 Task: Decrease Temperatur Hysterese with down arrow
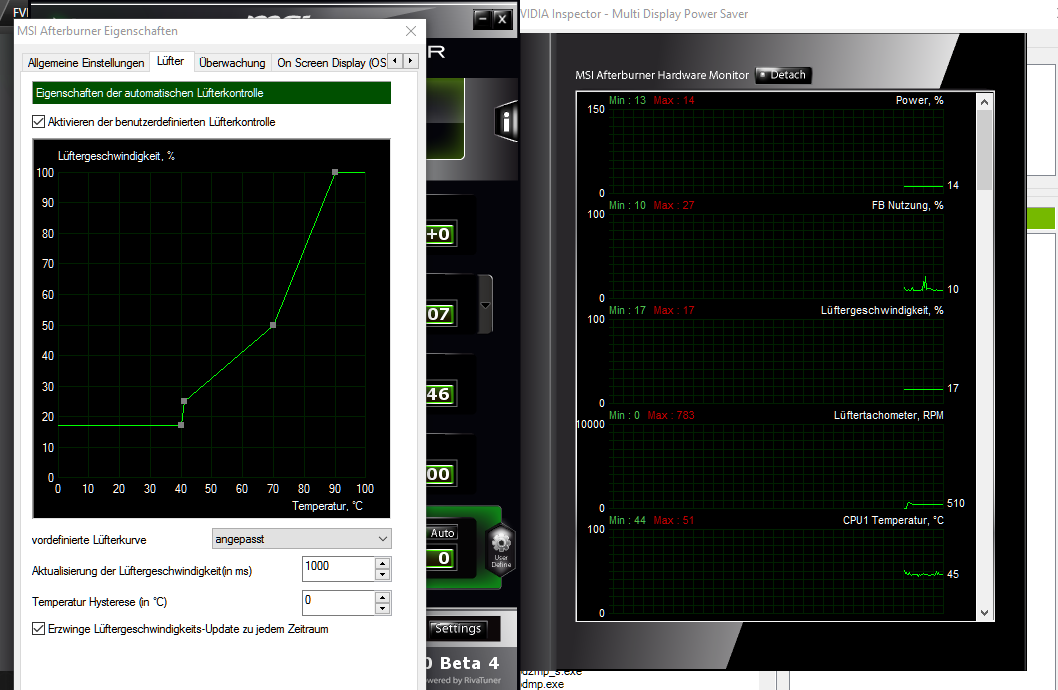click(383, 608)
